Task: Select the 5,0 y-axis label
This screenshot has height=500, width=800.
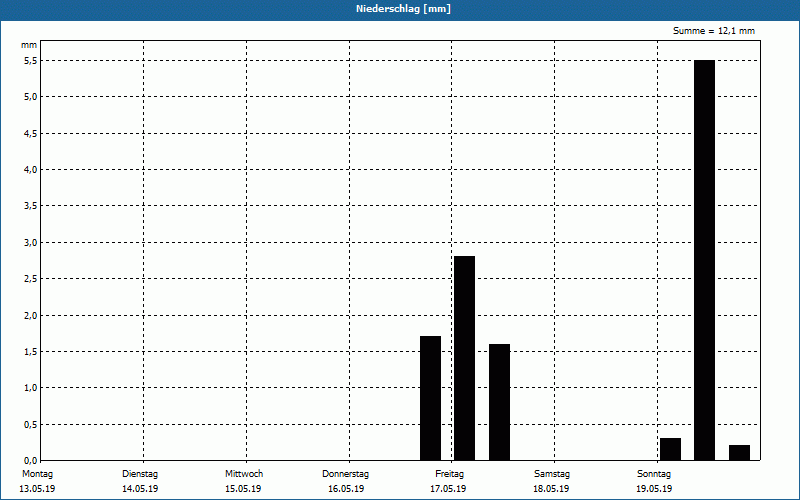Action: (x=31, y=96)
